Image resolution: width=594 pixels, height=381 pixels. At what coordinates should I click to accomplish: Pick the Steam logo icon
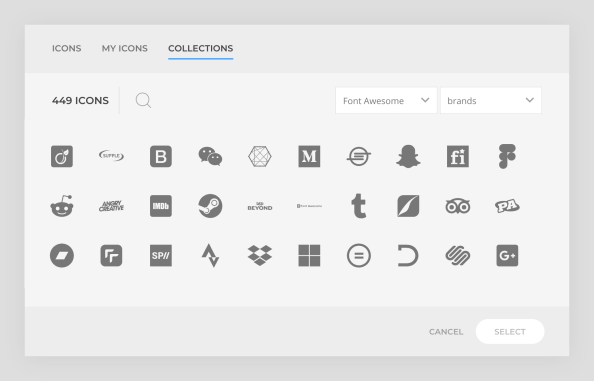click(210, 206)
